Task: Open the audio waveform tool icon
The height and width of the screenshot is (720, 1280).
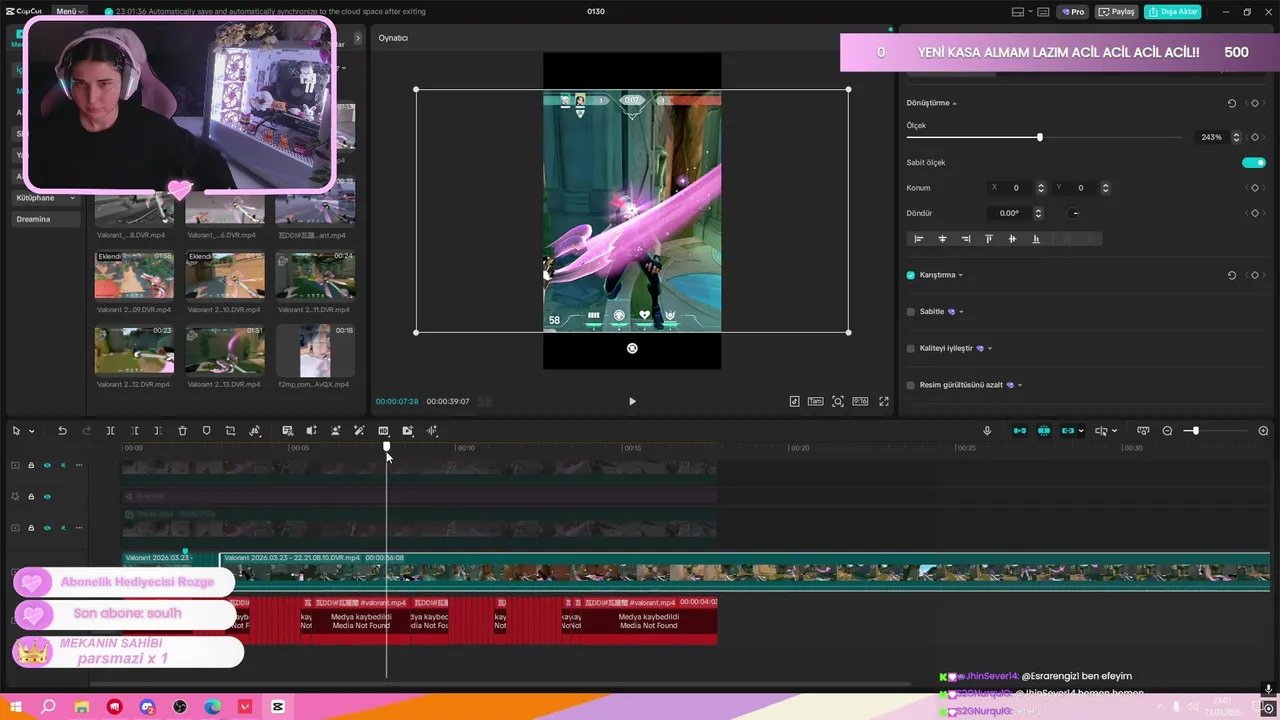Action: coord(432,431)
